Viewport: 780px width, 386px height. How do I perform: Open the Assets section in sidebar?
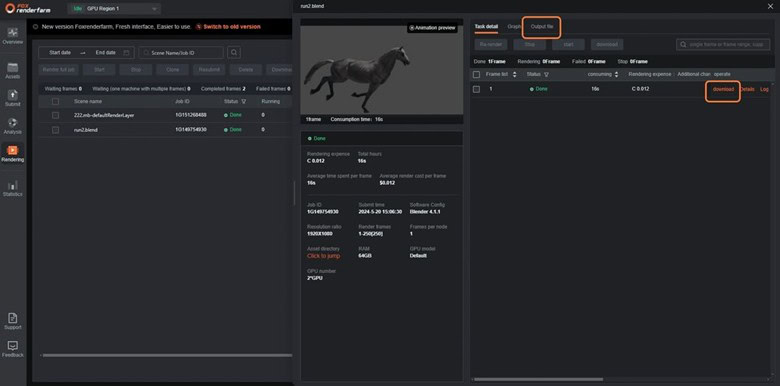[x=12, y=71]
